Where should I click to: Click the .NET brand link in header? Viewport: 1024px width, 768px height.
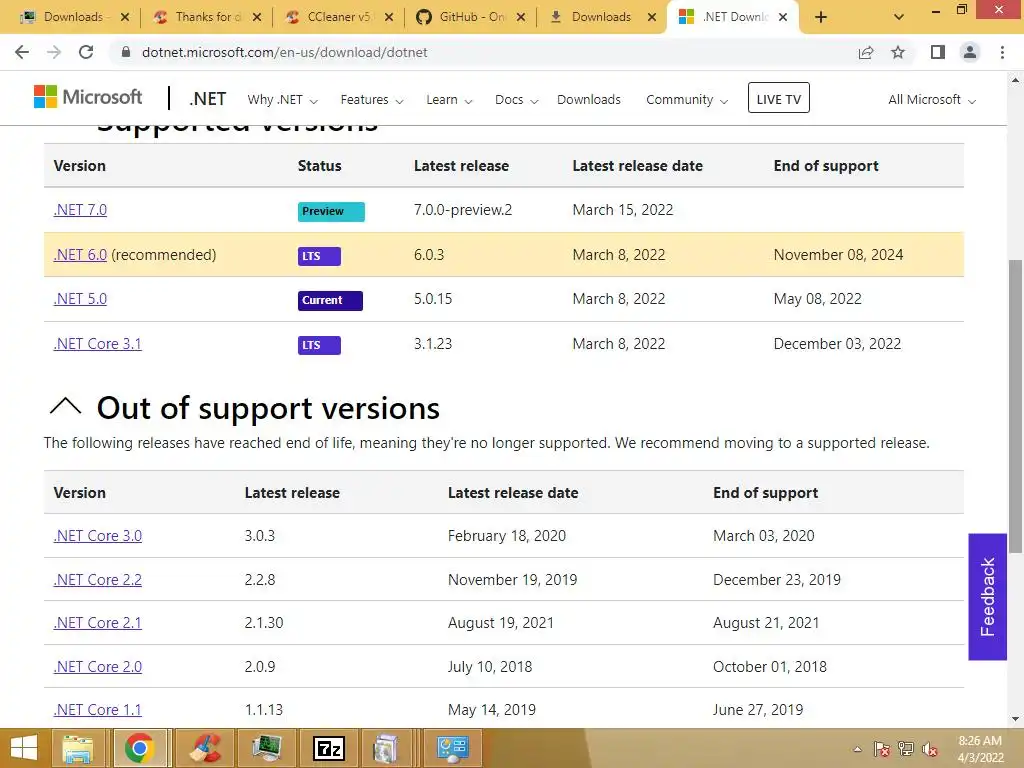(x=208, y=99)
